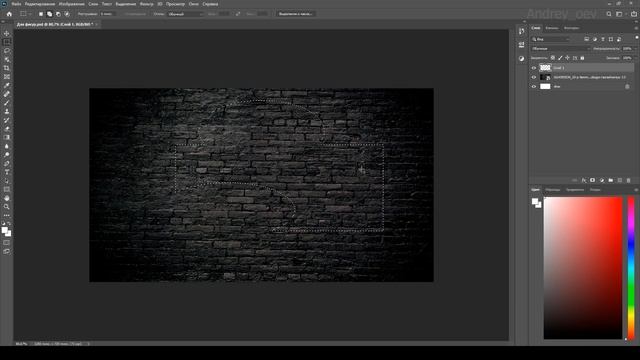
Task: Set selection mode to Subtract from selection
Action: pos(58,14)
